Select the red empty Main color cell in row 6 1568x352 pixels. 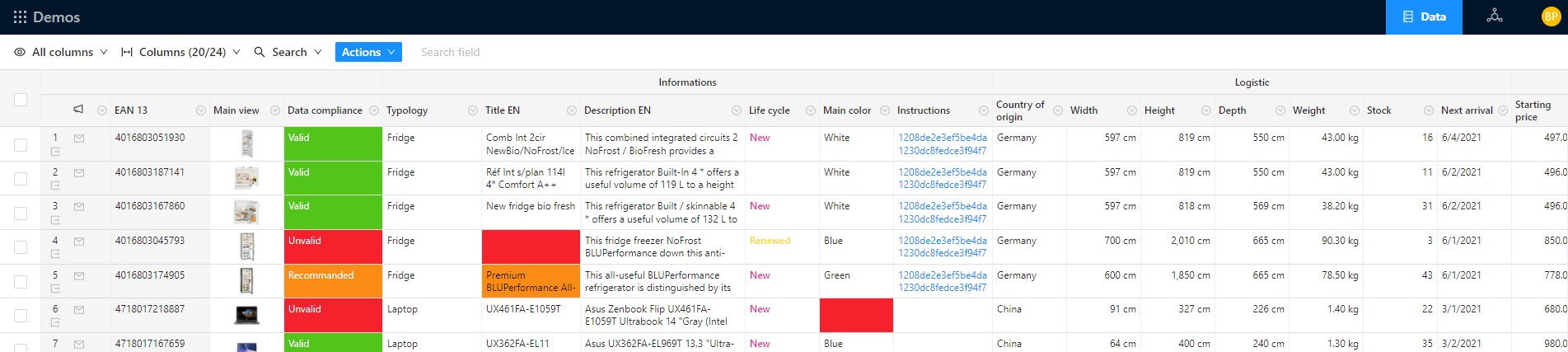point(856,315)
